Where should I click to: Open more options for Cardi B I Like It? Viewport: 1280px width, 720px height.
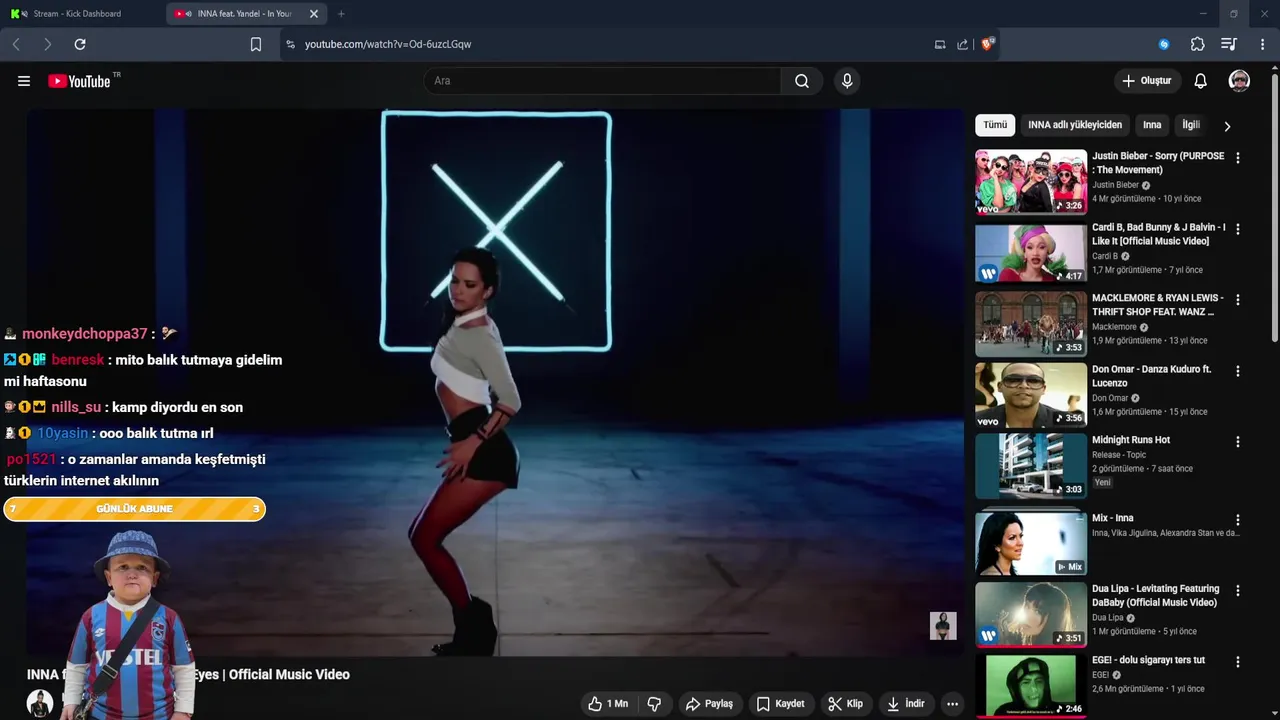[x=1238, y=229]
